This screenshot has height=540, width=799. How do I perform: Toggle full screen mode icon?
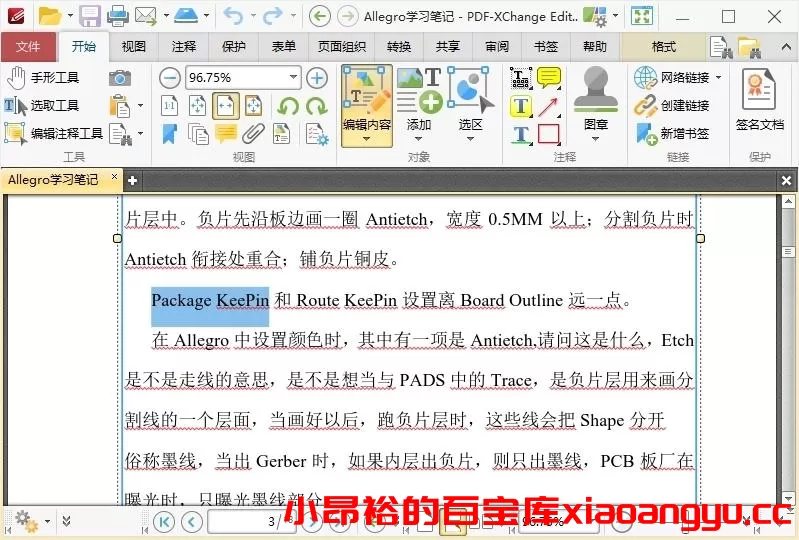click(642, 16)
